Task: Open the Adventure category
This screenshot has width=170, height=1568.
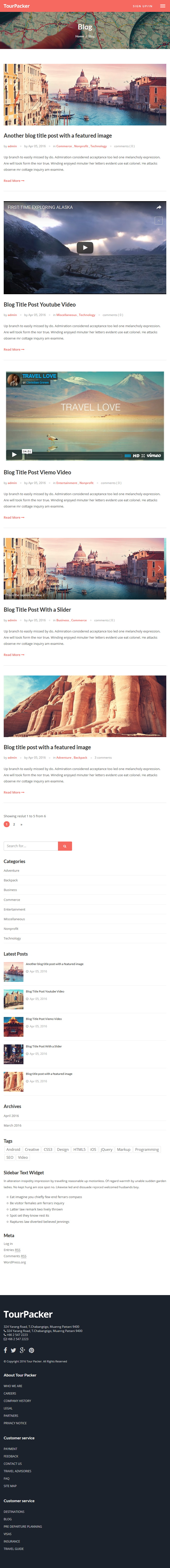Action: click(x=12, y=870)
